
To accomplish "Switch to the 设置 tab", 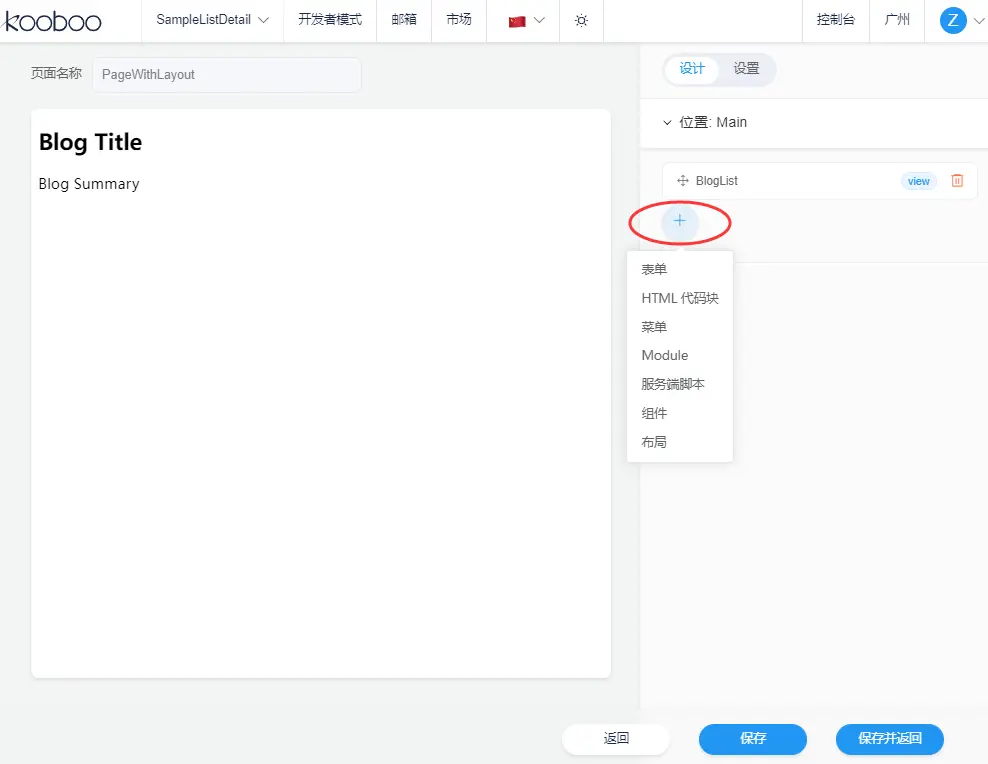I will [746, 69].
